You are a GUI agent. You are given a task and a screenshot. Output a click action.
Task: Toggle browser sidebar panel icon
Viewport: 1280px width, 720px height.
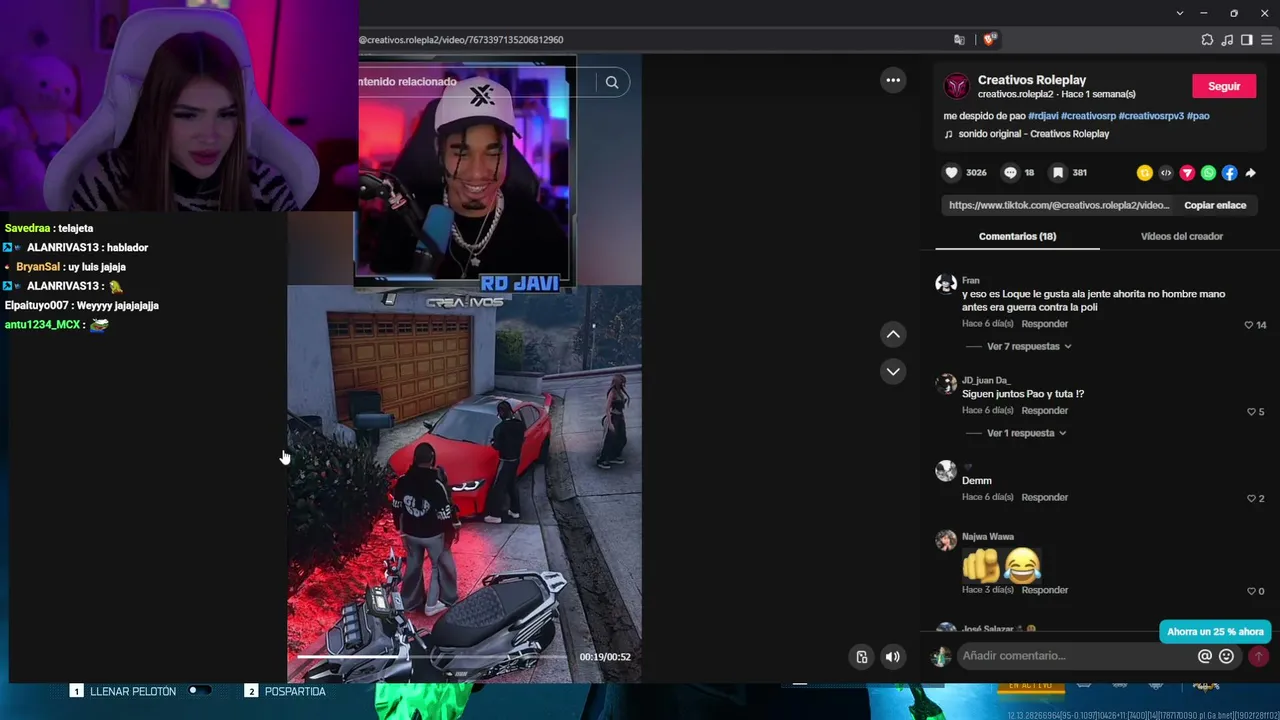point(1246,40)
